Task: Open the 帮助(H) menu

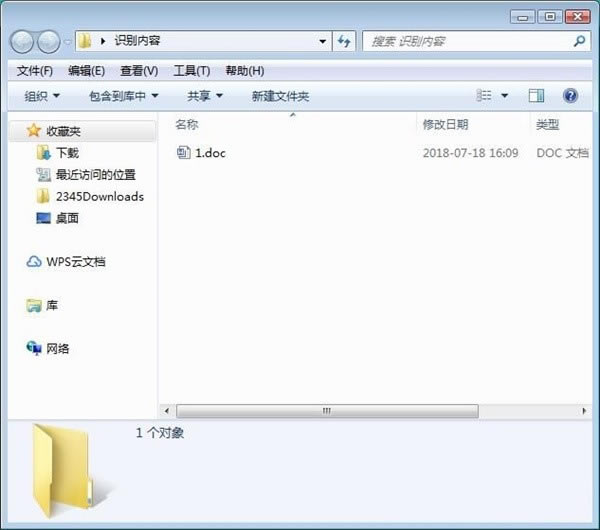Action: (245, 71)
